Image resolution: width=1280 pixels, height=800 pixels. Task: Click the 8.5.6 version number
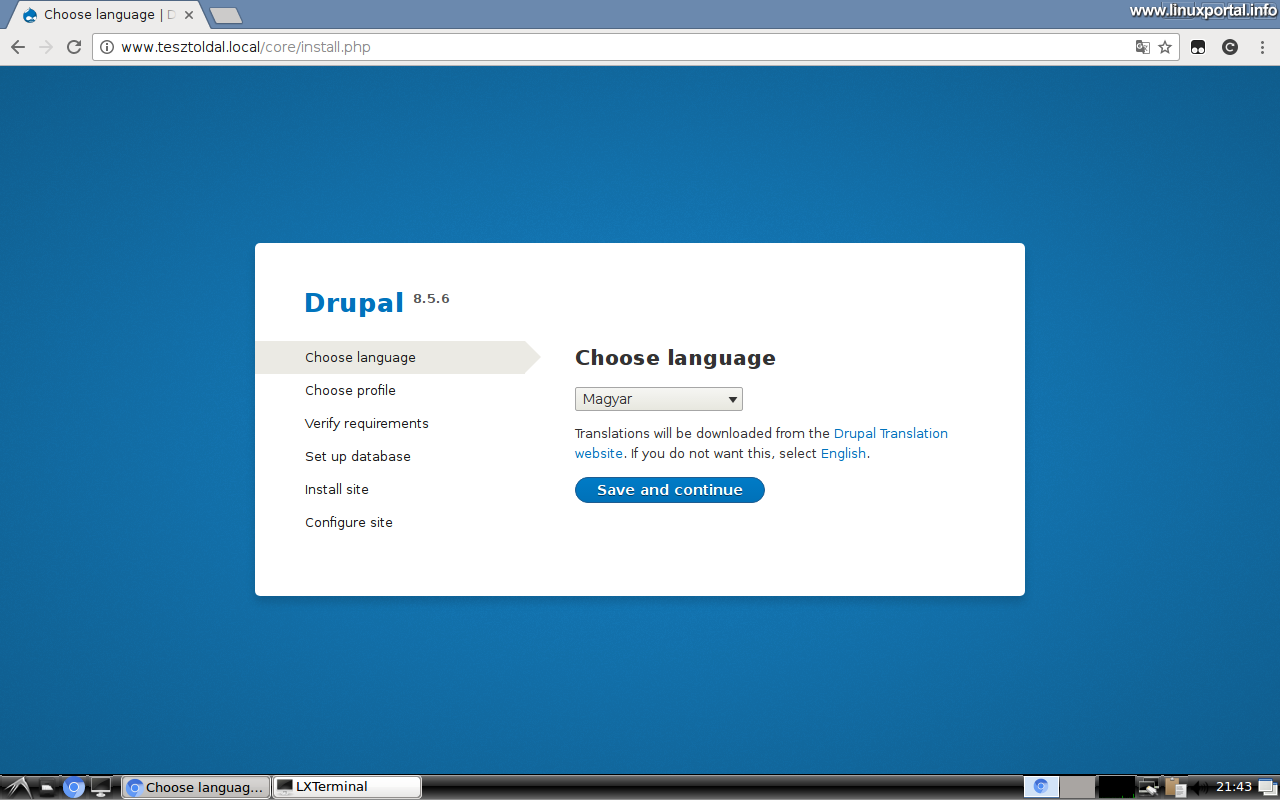point(431,298)
